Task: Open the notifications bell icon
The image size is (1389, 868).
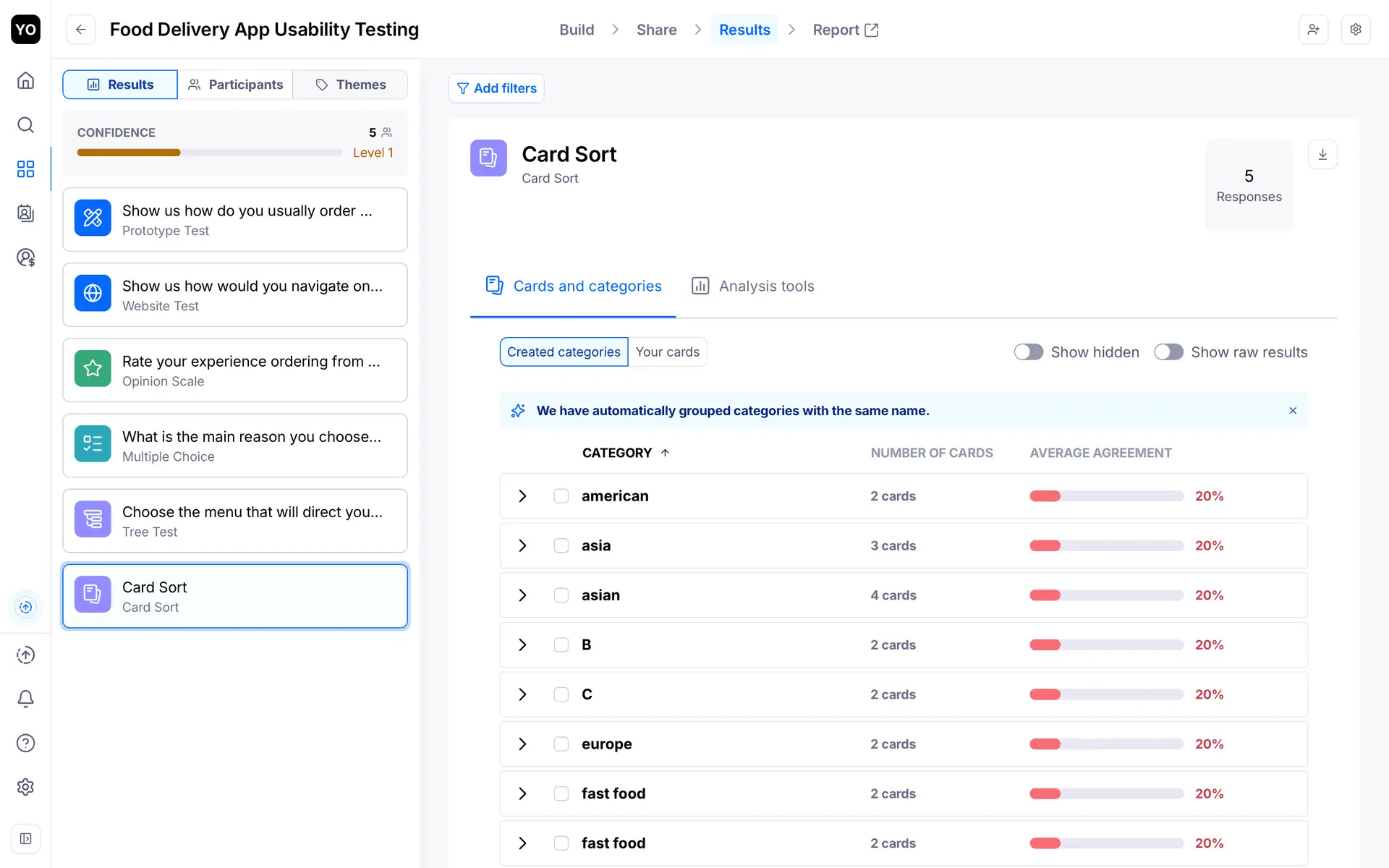Action: coord(25,699)
